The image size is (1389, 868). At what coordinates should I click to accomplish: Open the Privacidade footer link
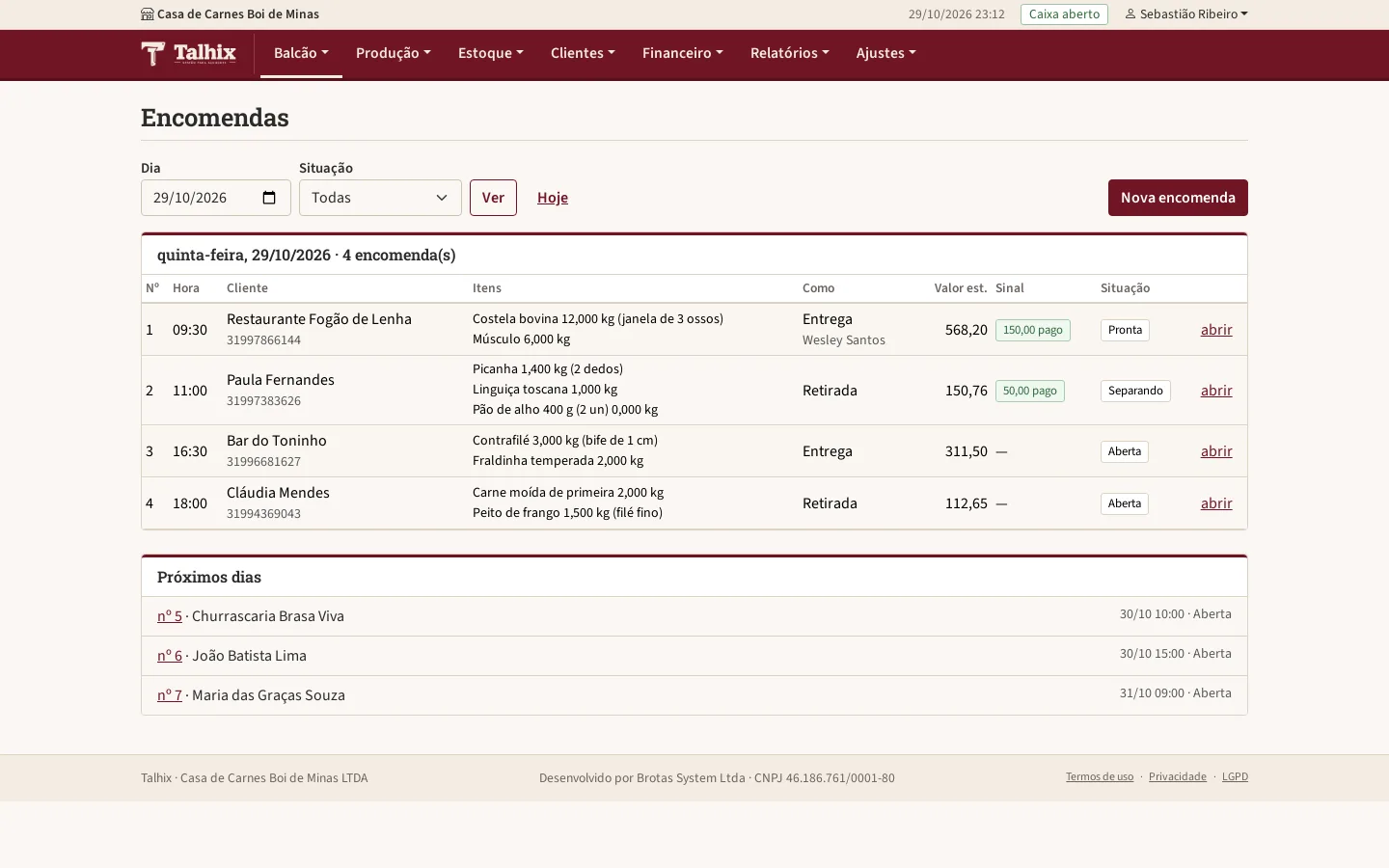[x=1178, y=777]
